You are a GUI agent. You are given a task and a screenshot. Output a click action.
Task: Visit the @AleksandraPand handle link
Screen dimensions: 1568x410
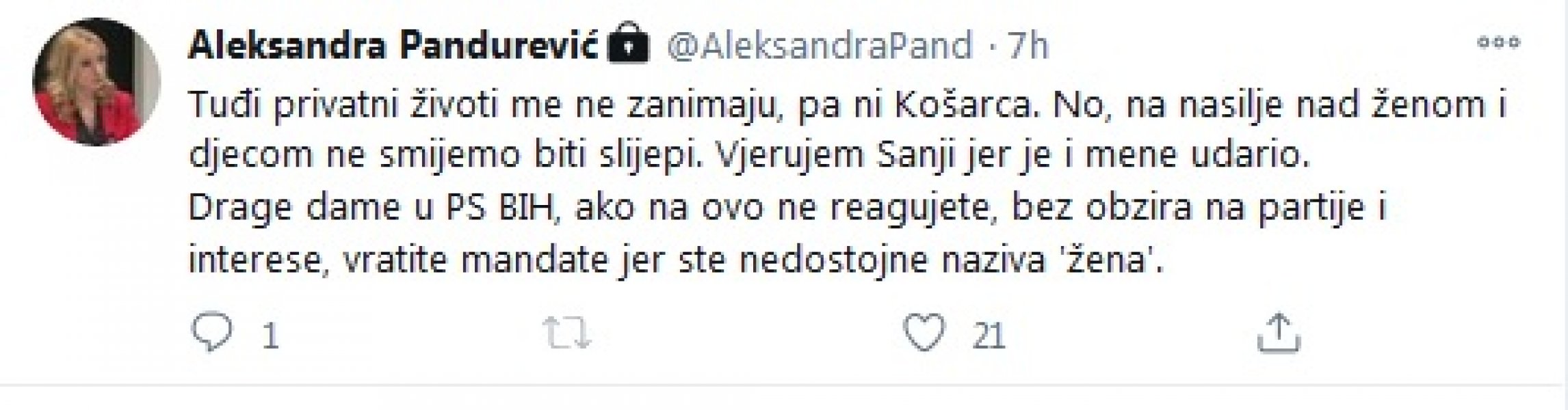(818, 46)
